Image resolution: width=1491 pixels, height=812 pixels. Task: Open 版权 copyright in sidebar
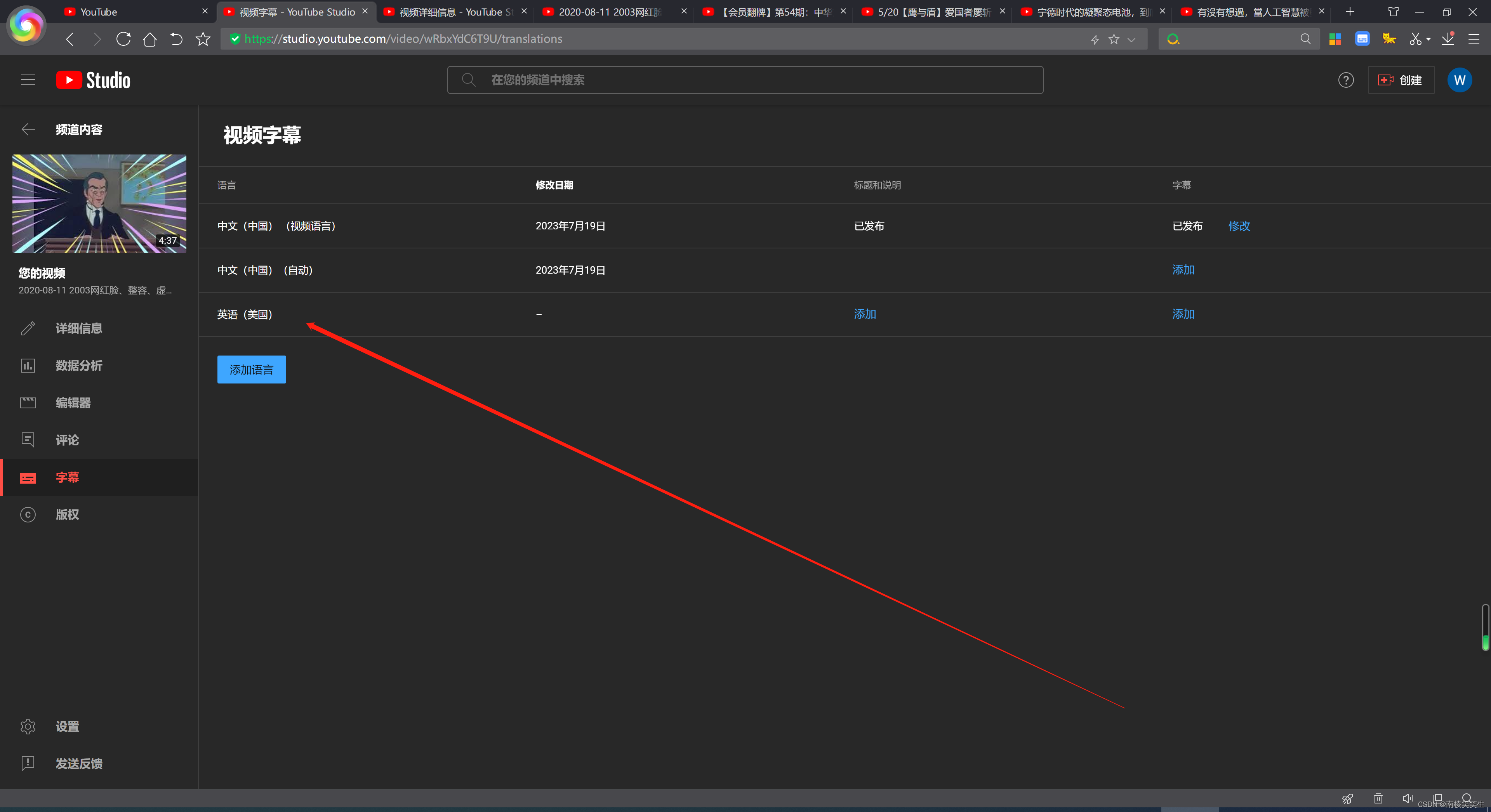pyautogui.click(x=67, y=515)
